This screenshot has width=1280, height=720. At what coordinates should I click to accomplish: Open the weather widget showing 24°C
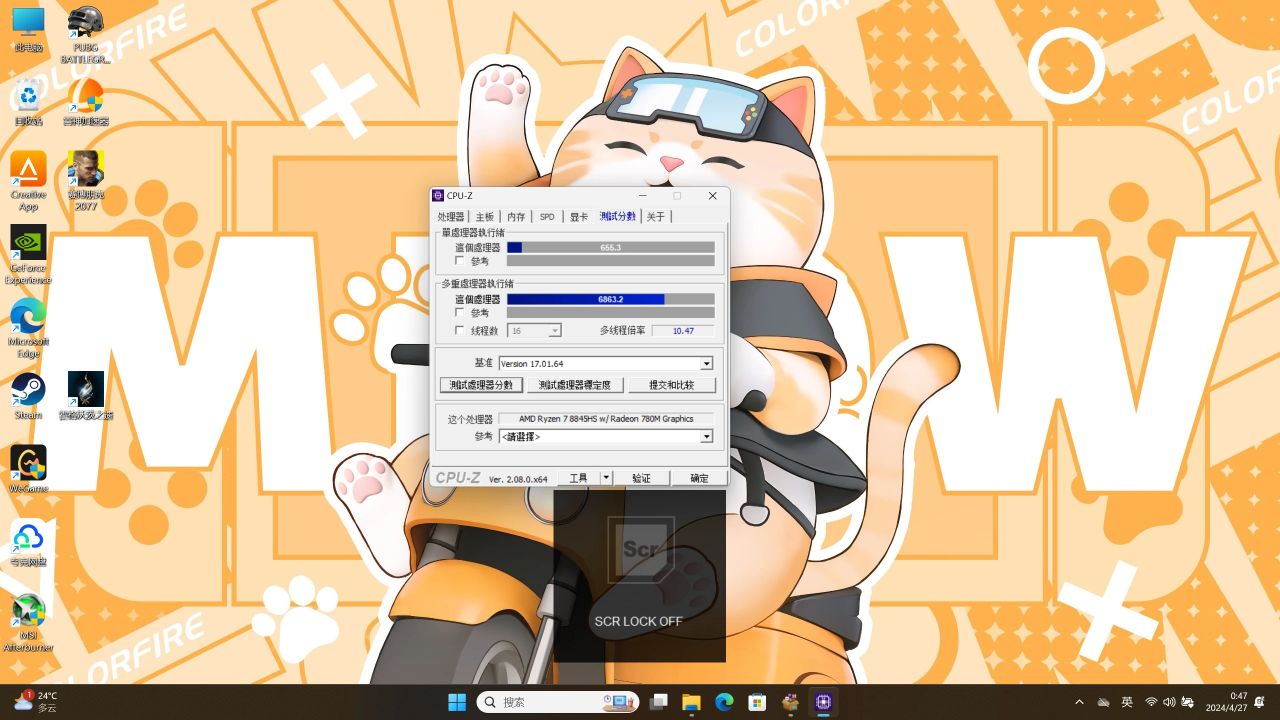click(x=36, y=702)
